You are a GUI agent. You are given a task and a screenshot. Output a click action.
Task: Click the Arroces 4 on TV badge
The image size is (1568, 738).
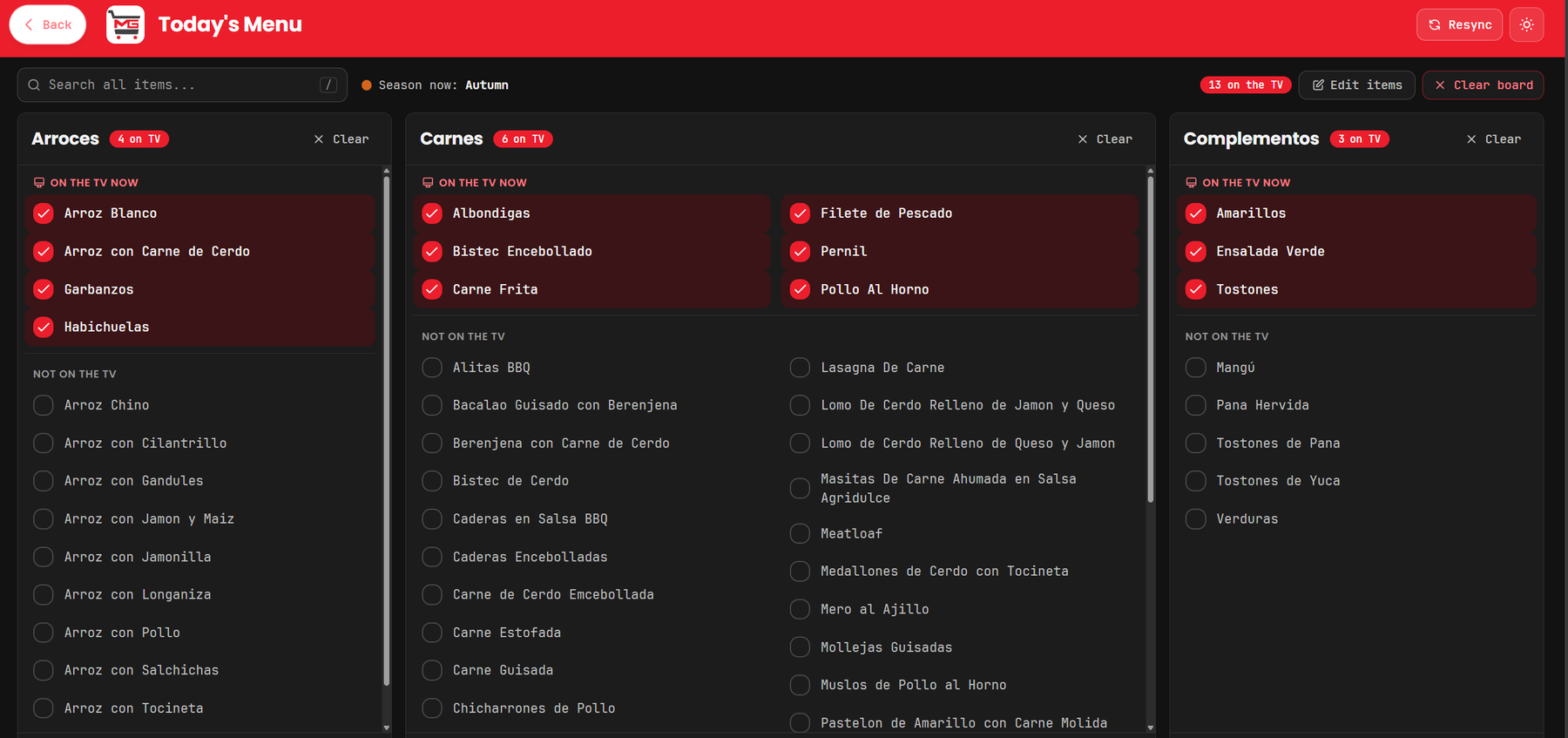139,139
